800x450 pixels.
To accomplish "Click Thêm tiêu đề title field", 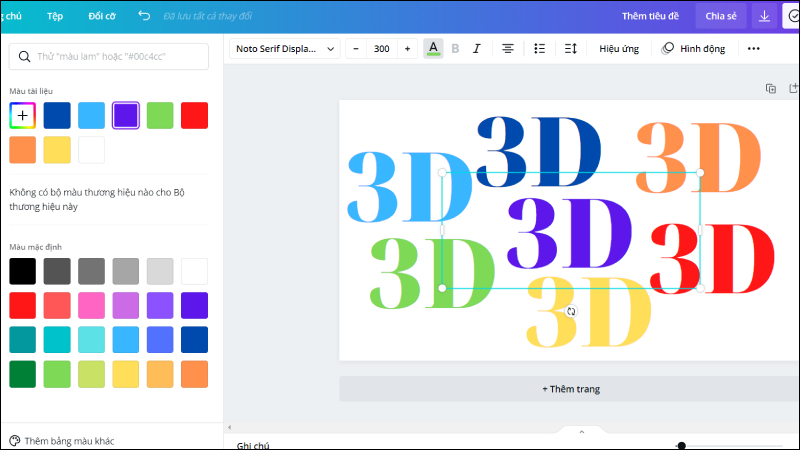I will (x=650, y=16).
